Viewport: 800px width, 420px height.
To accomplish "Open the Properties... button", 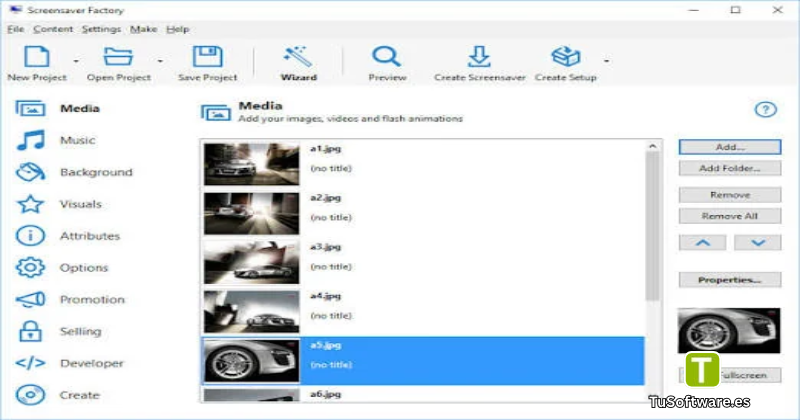I will tap(730, 280).
